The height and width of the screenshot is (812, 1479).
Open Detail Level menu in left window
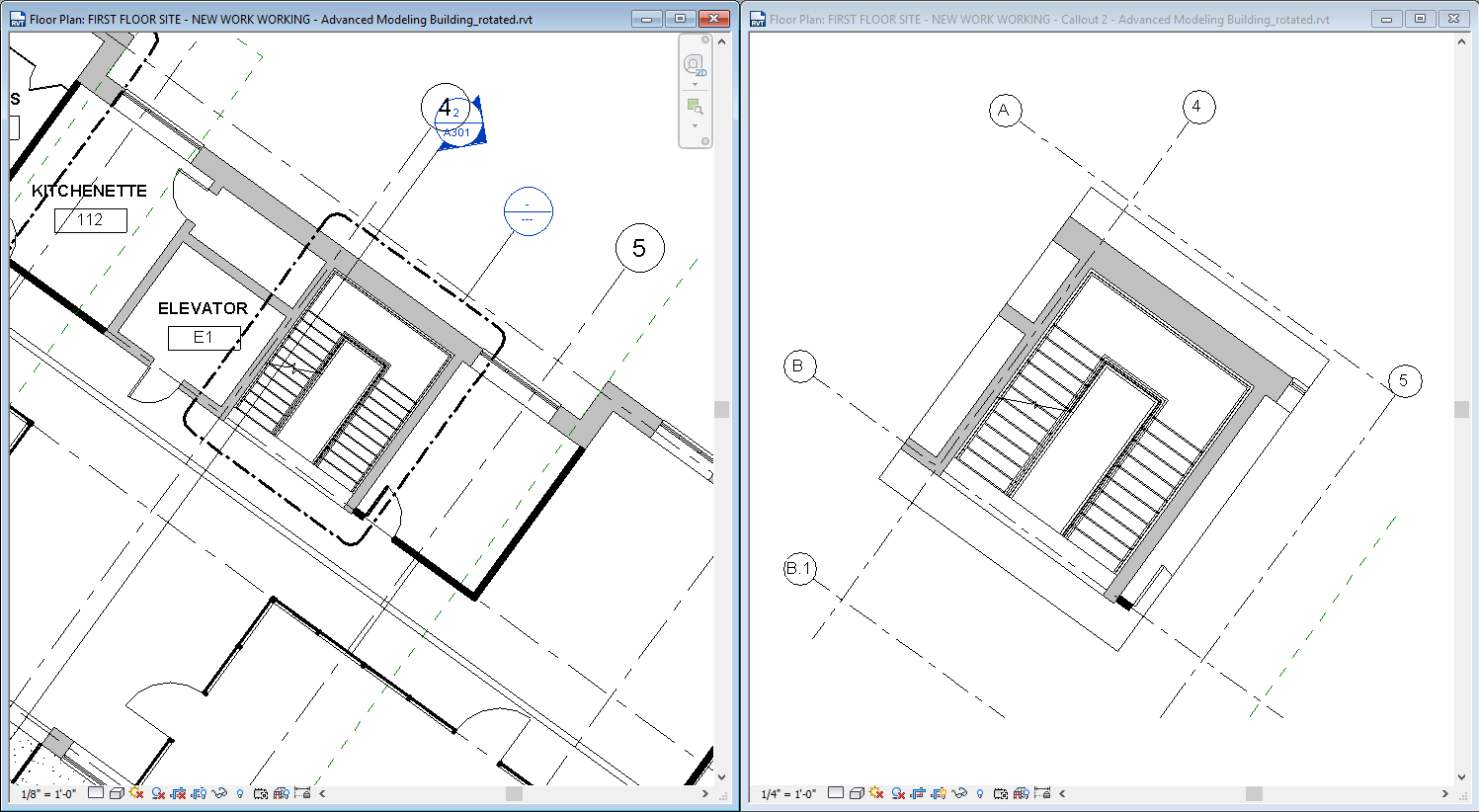(96, 792)
